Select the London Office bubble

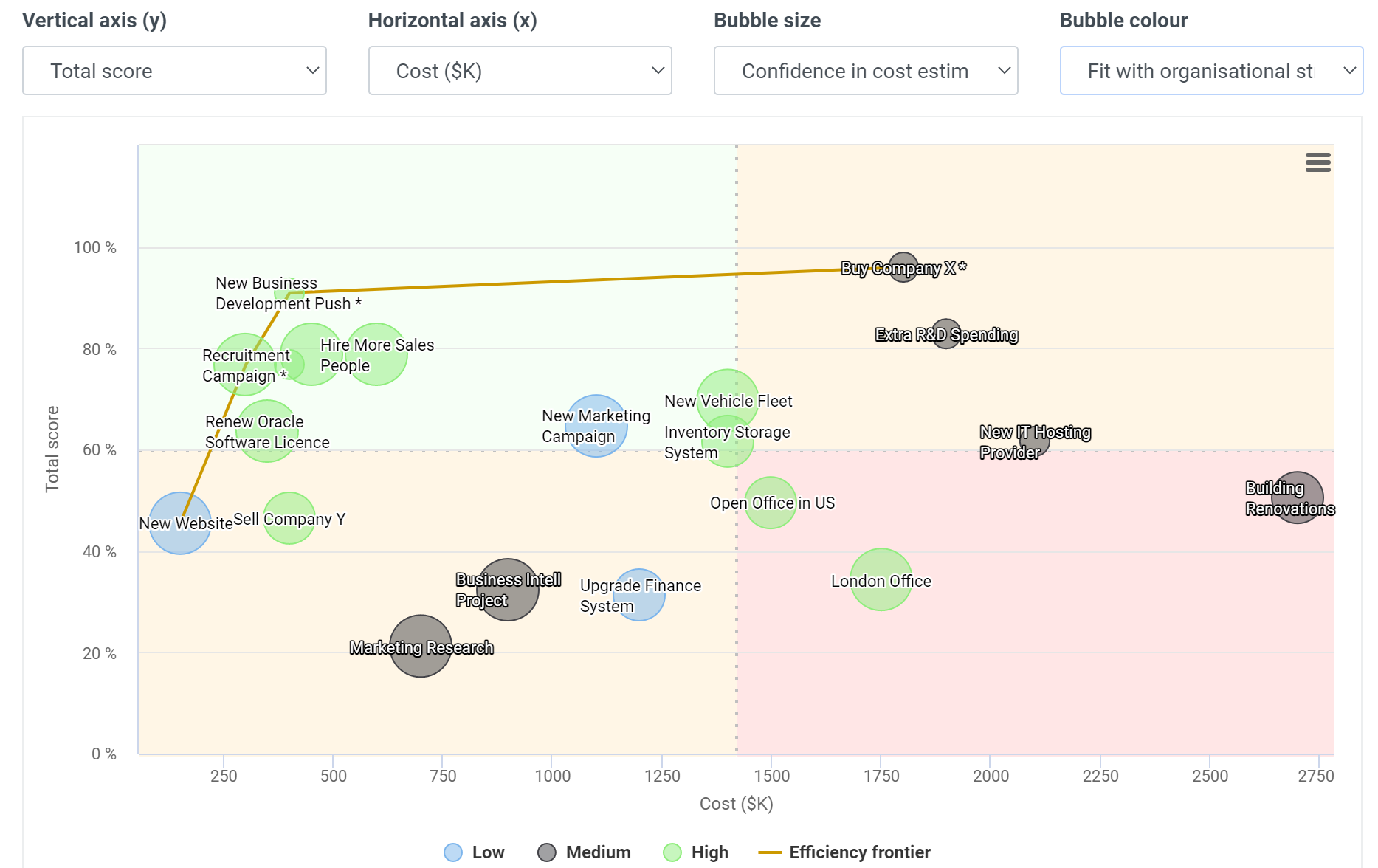point(881,579)
